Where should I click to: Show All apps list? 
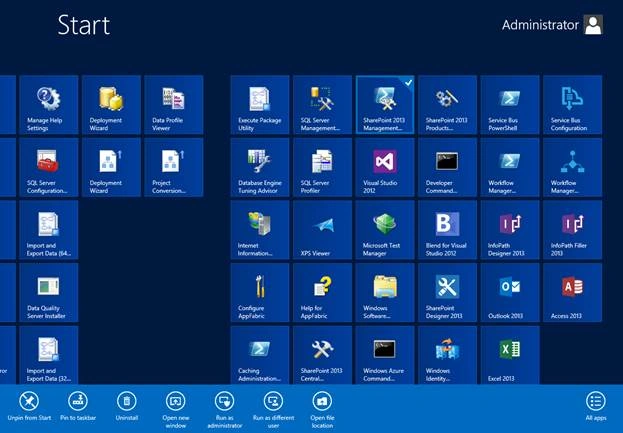(x=596, y=406)
